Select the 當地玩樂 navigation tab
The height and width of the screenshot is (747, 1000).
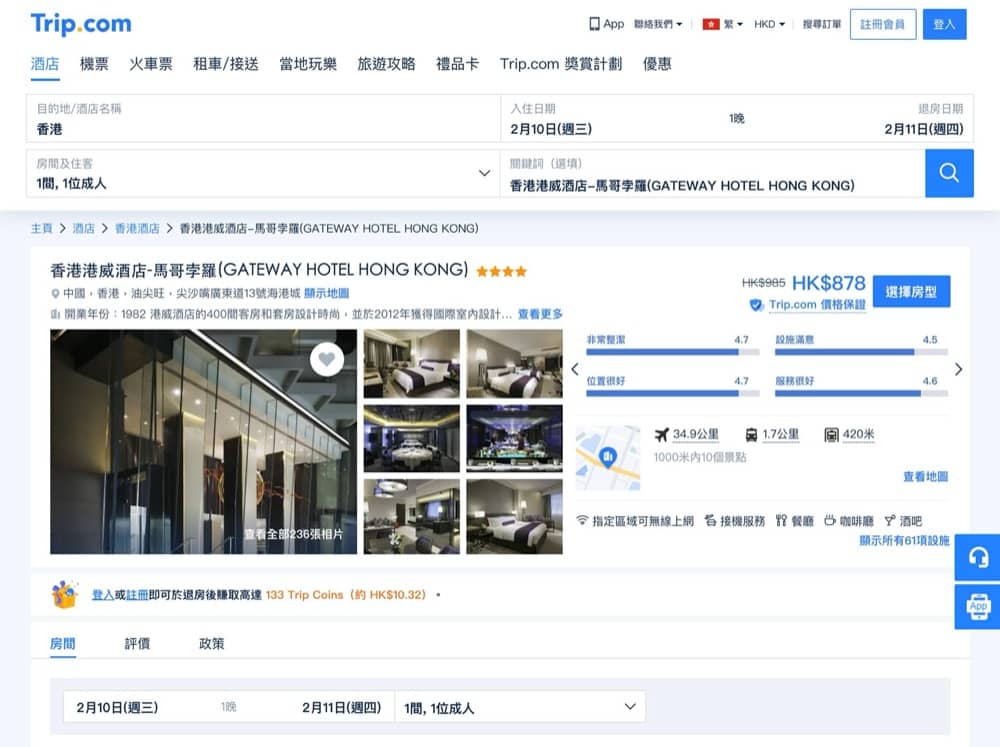point(308,64)
